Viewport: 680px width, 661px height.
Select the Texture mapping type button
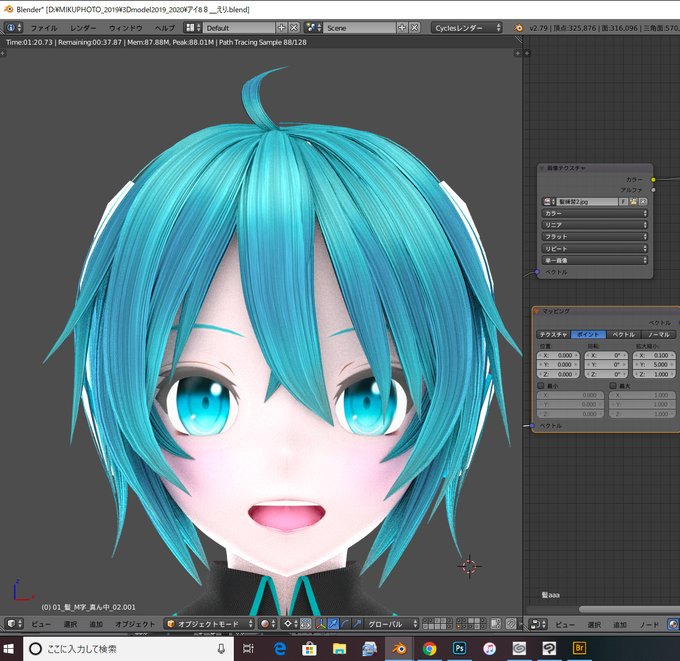tap(553, 334)
